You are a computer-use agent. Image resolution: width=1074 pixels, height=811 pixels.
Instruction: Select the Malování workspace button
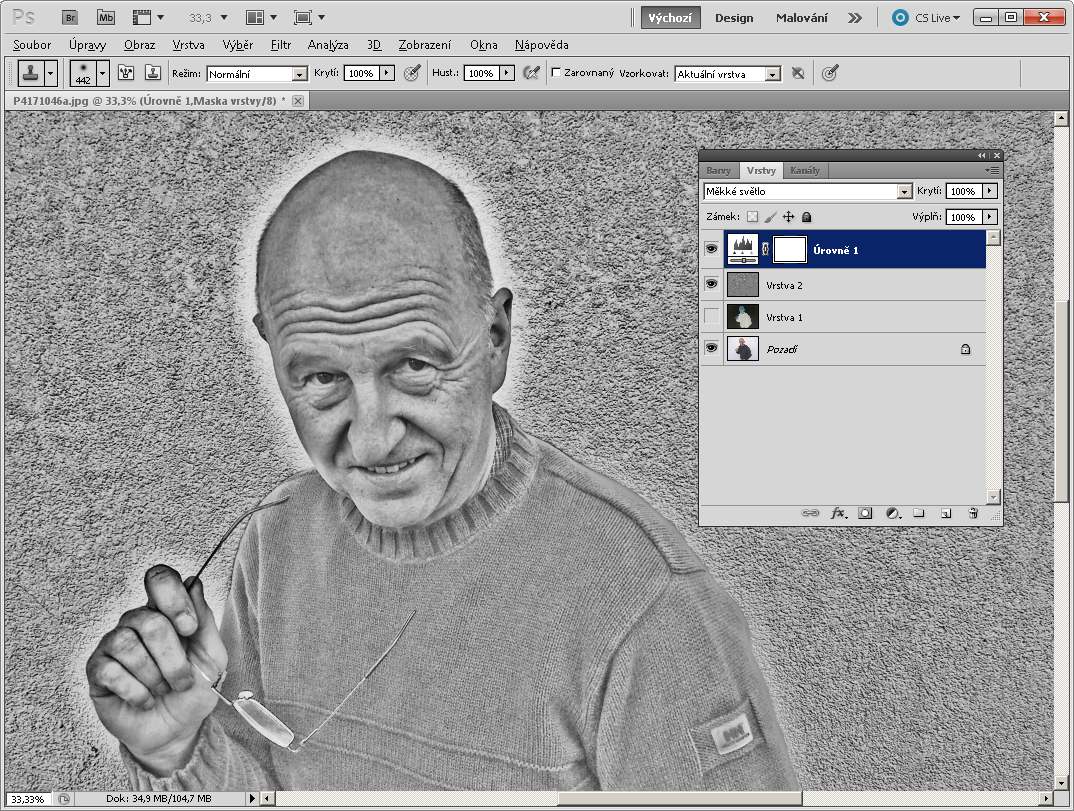pos(801,18)
